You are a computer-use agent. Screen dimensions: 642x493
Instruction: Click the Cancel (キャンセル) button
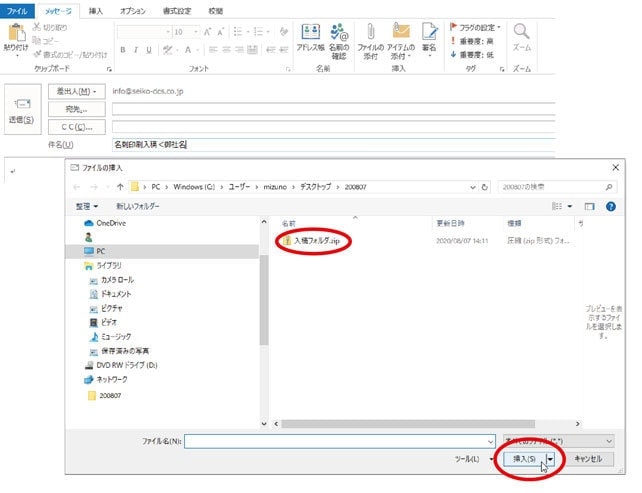coord(587,458)
